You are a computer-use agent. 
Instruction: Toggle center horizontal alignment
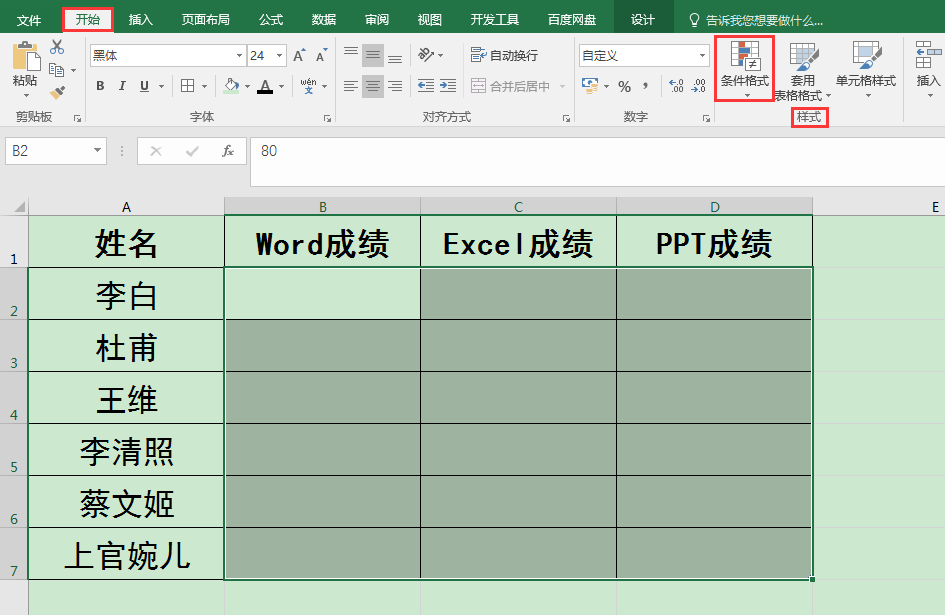[x=373, y=86]
